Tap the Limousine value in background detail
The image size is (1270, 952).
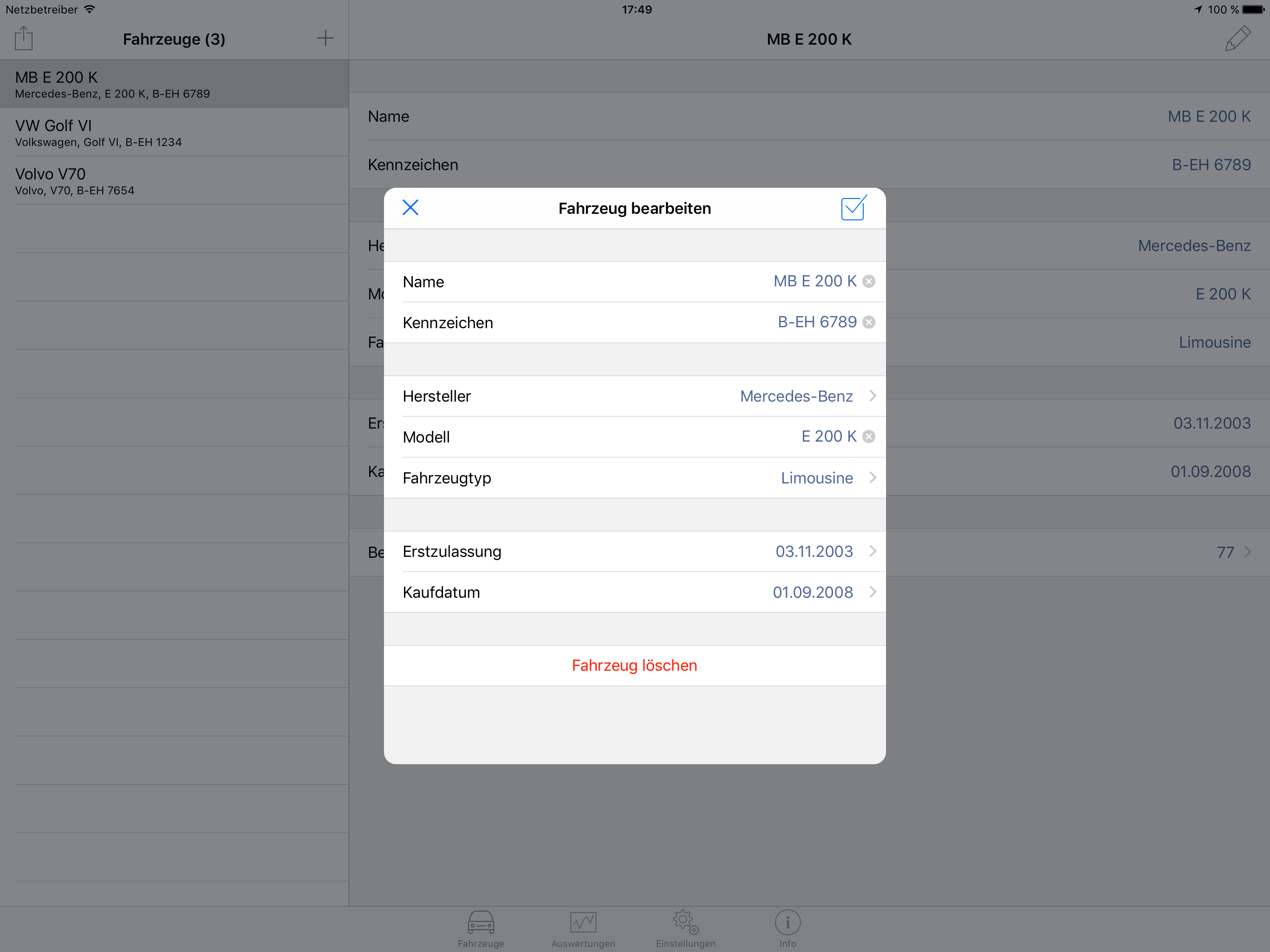pyautogui.click(x=1215, y=342)
